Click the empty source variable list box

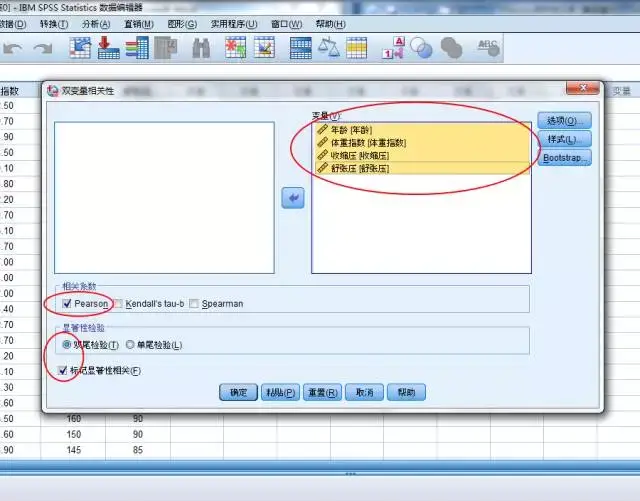coord(164,198)
